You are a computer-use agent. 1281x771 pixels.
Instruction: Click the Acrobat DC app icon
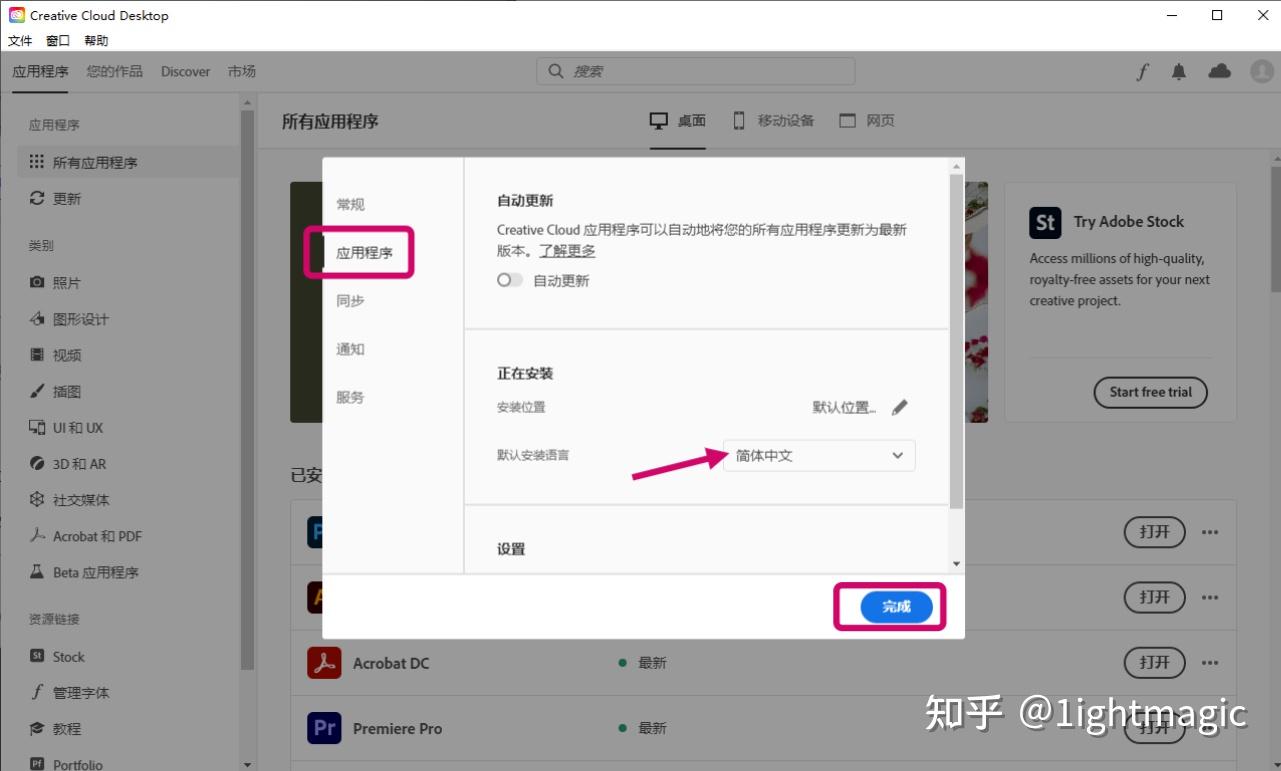[324, 663]
